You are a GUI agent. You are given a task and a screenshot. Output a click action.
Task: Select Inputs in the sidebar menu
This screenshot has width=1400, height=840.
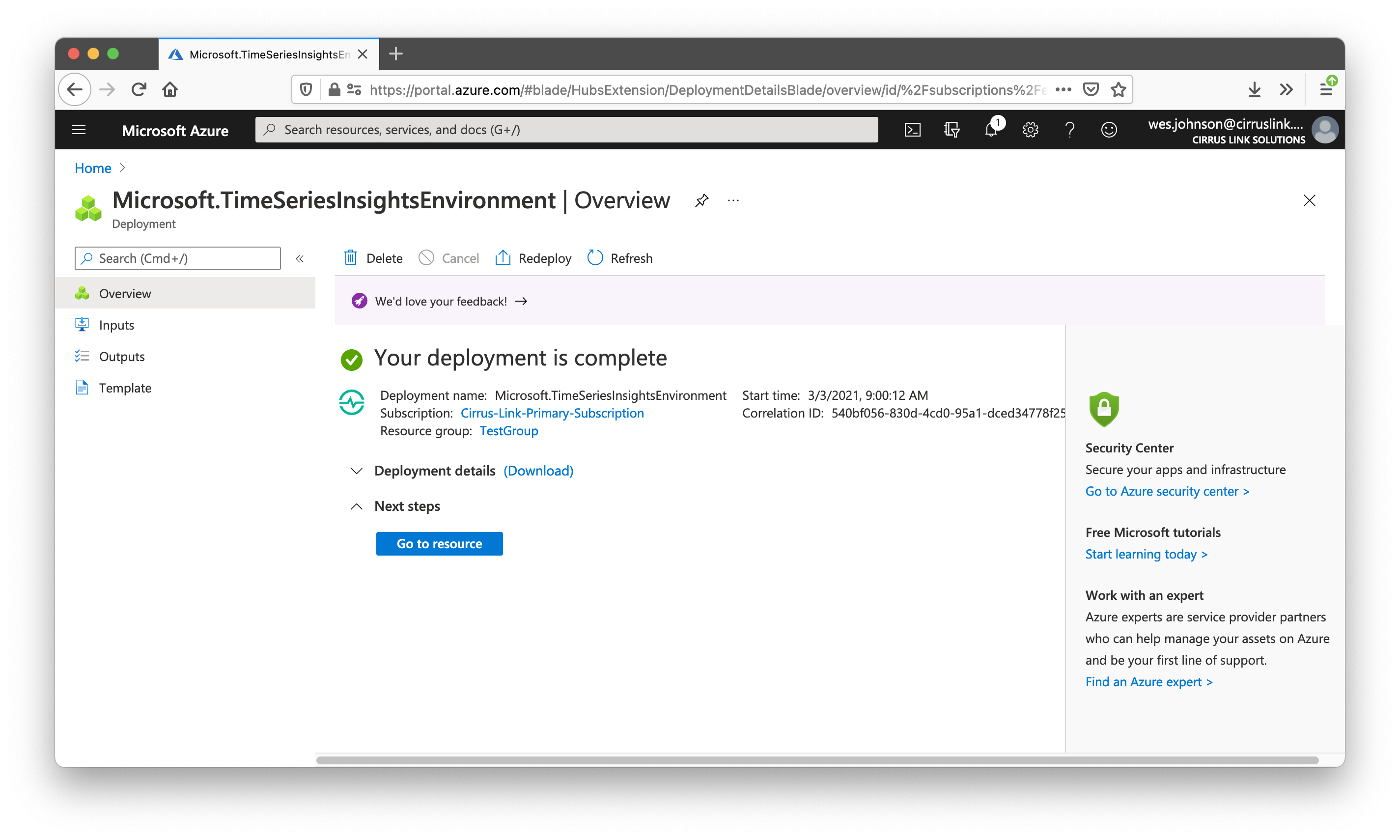[x=116, y=325]
